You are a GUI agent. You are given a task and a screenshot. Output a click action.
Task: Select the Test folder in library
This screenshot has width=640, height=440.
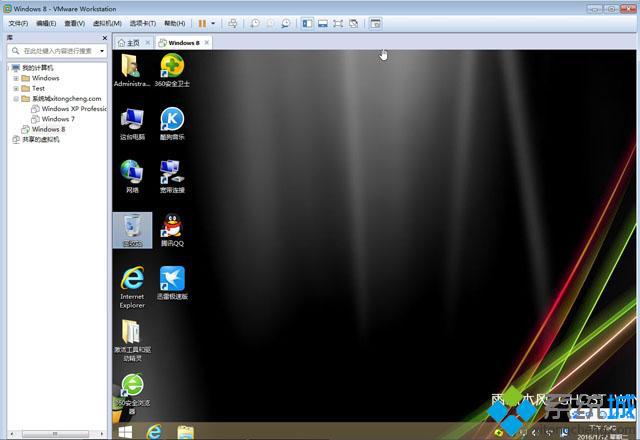[x=33, y=88]
